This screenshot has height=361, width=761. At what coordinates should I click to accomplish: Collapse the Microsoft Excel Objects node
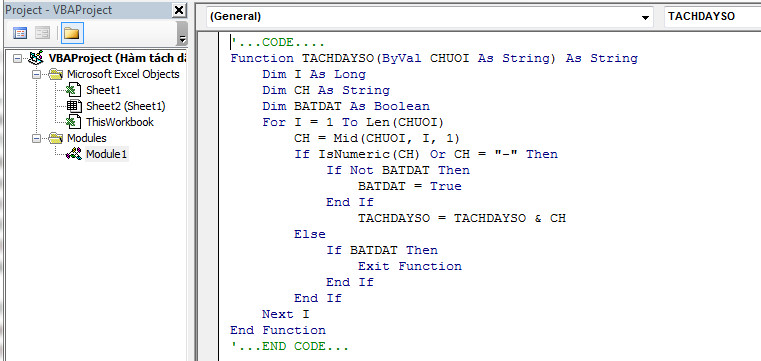[x=36, y=75]
